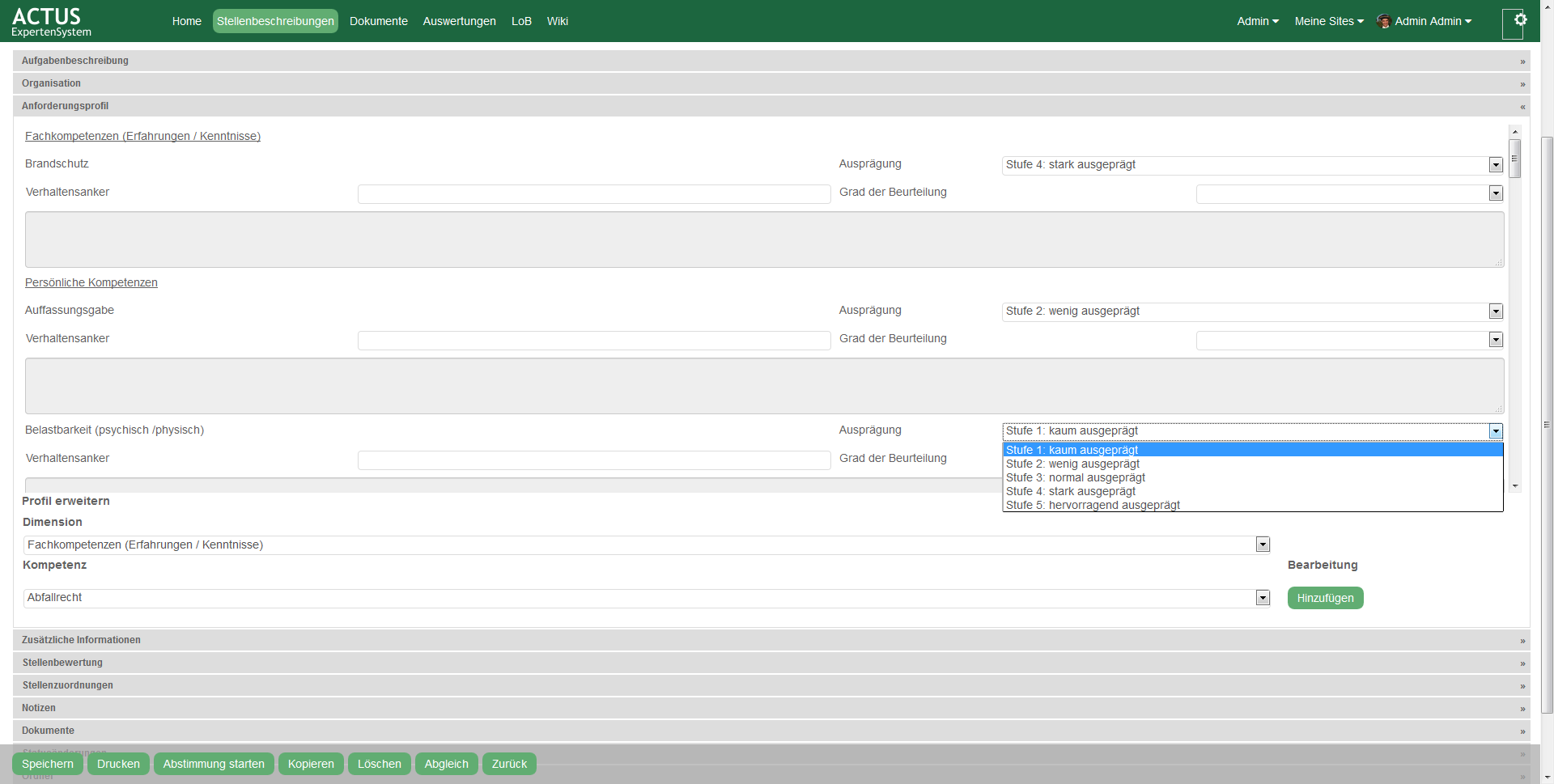
Task: Choose 'Stufe 5: hervorragend ausgeprägt' option
Action: coord(1093,506)
